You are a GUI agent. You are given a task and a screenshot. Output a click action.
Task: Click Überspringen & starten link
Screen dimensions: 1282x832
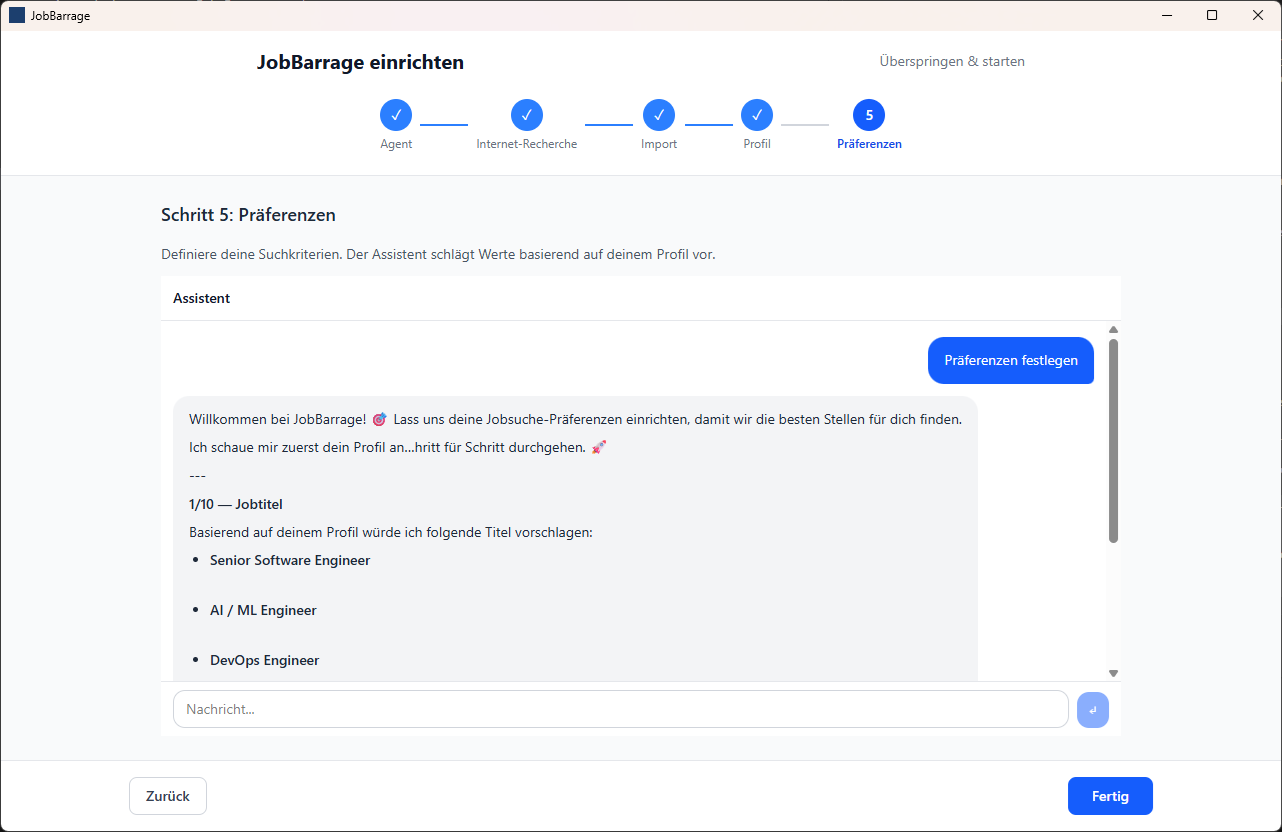coord(952,61)
